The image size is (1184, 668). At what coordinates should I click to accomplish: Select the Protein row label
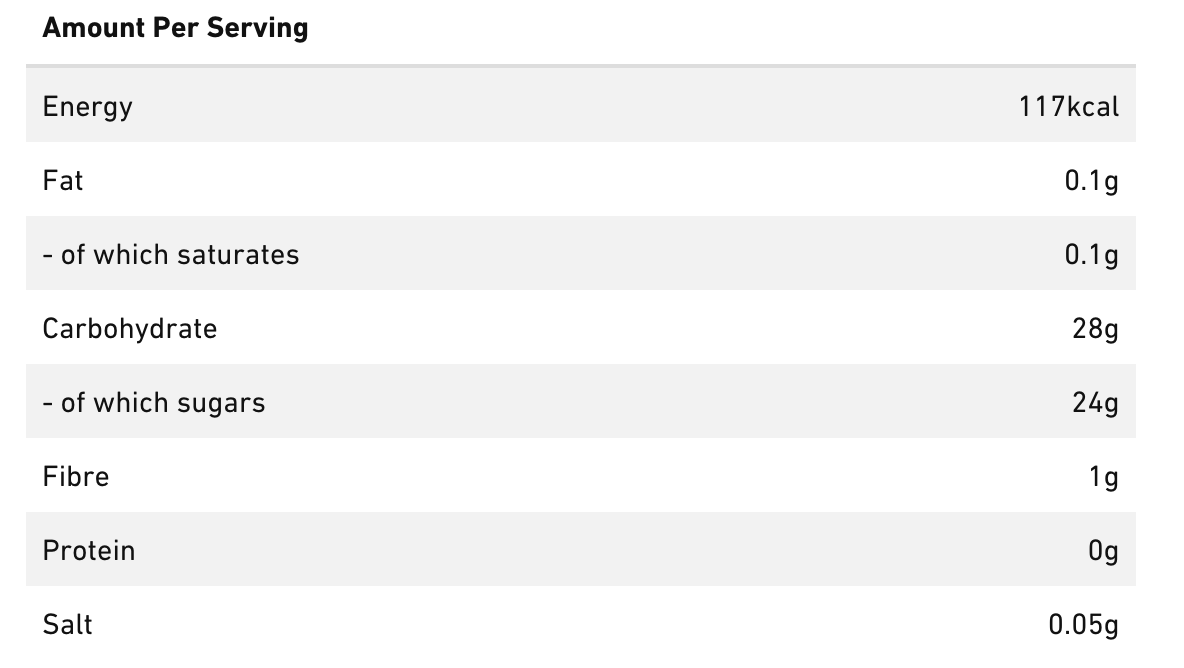[x=89, y=550]
